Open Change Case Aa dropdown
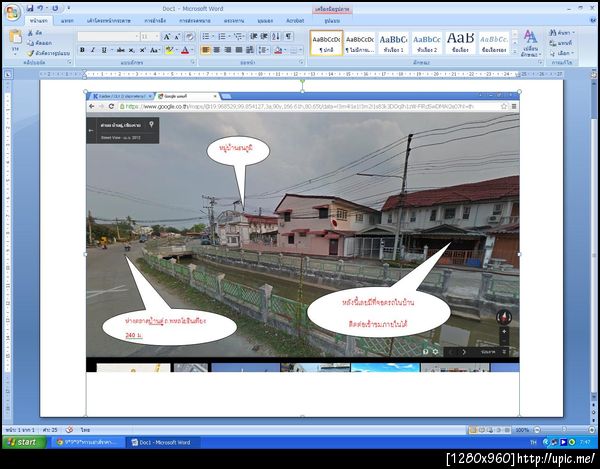The width and height of the screenshot is (600, 469). [x=155, y=50]
